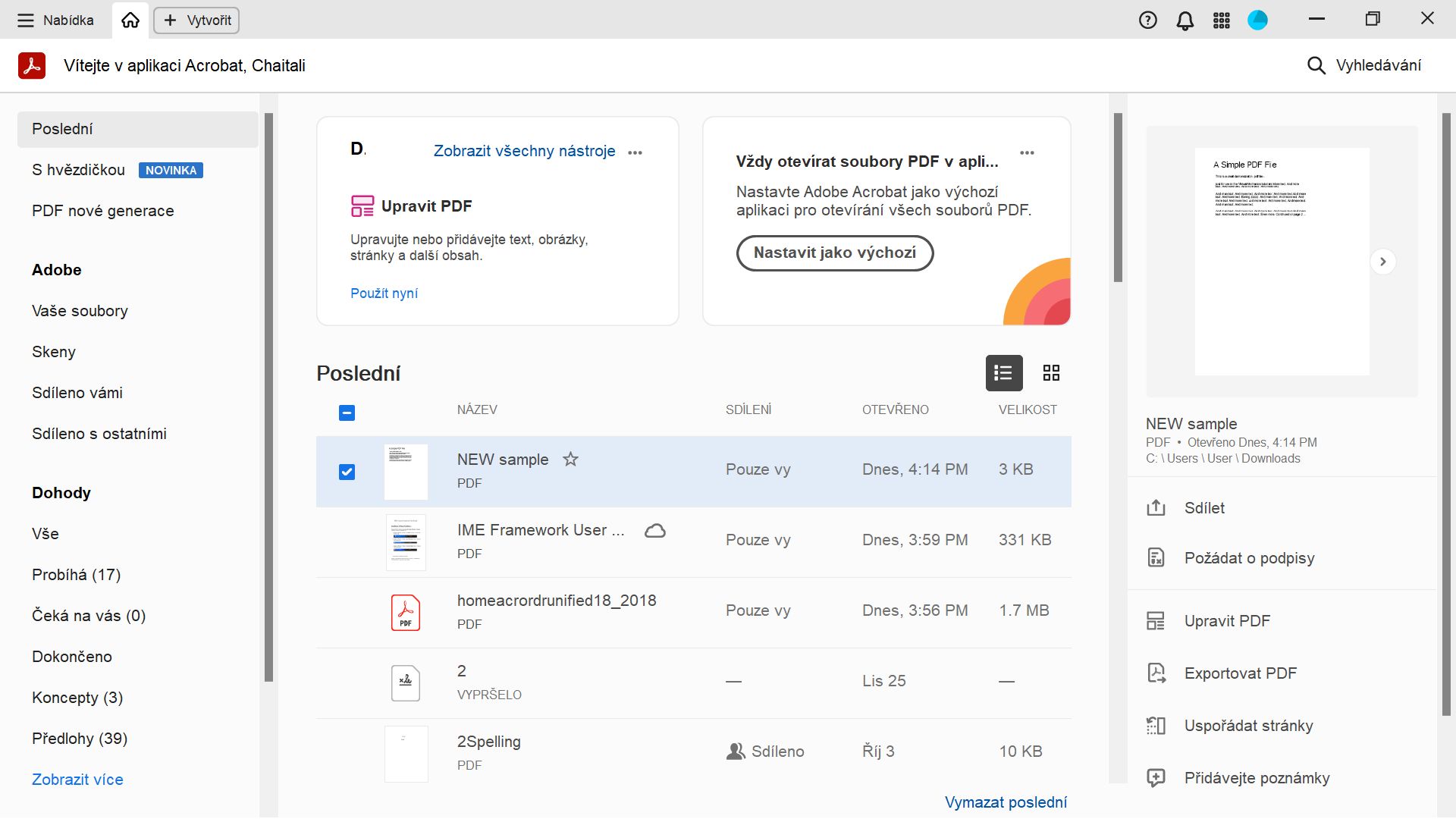This screenshot has width=1456, height=819.
Task: Click the Sdílet share icon
Action: (x=1156, y=508)
